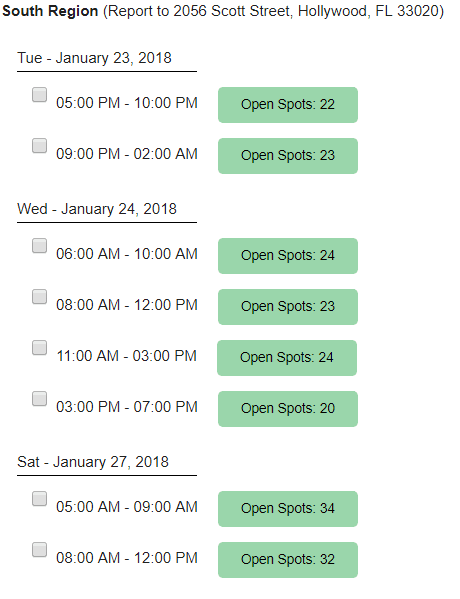This screenshot has width=460, height=599.
Task: Click the Open Spots: 32 button
Action: pyautogui.click(x=288, y=560)
